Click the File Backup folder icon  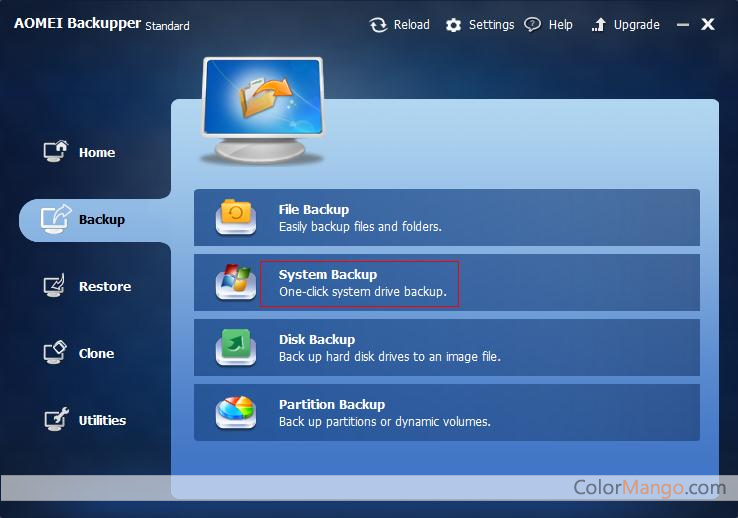click(x=236, y=217)
